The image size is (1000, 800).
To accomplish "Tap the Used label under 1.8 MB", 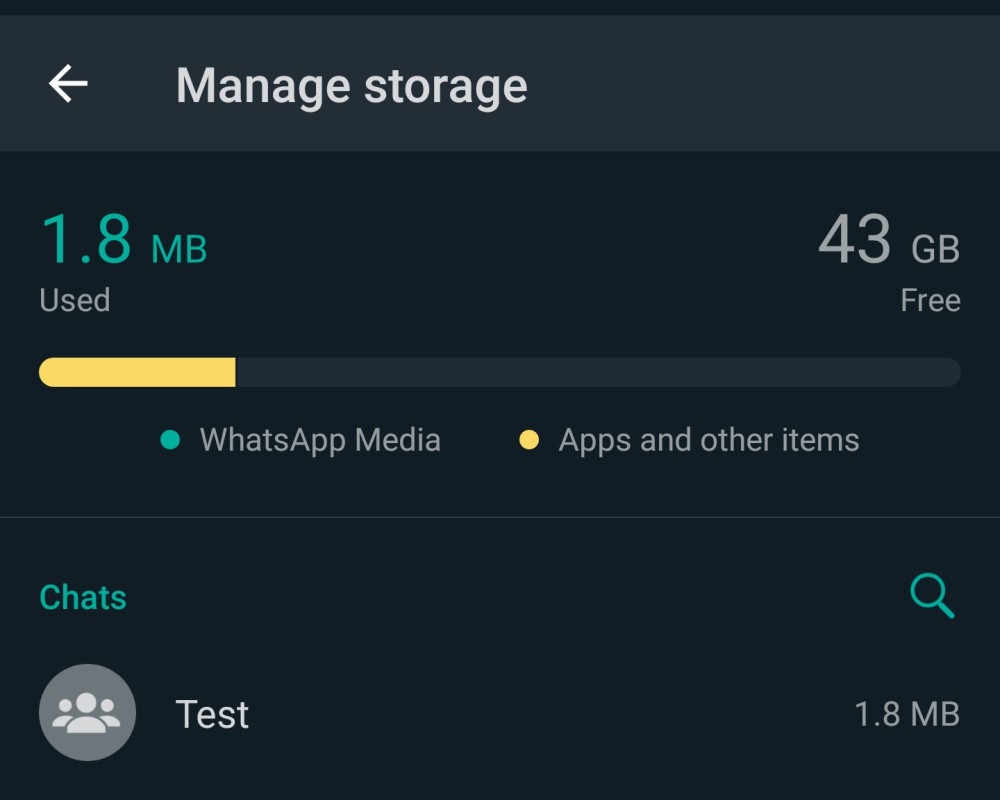I will tap(75, 300).
